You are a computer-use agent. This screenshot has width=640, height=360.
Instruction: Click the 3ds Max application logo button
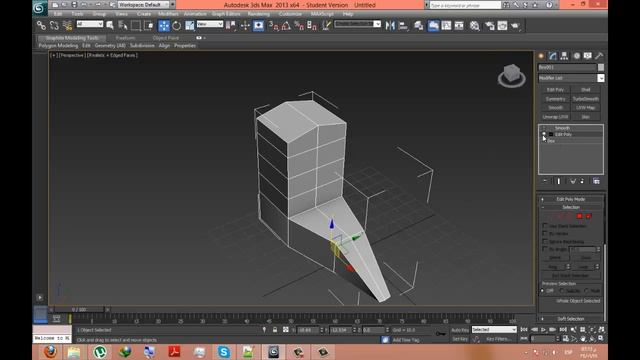(x=40, y=8)
